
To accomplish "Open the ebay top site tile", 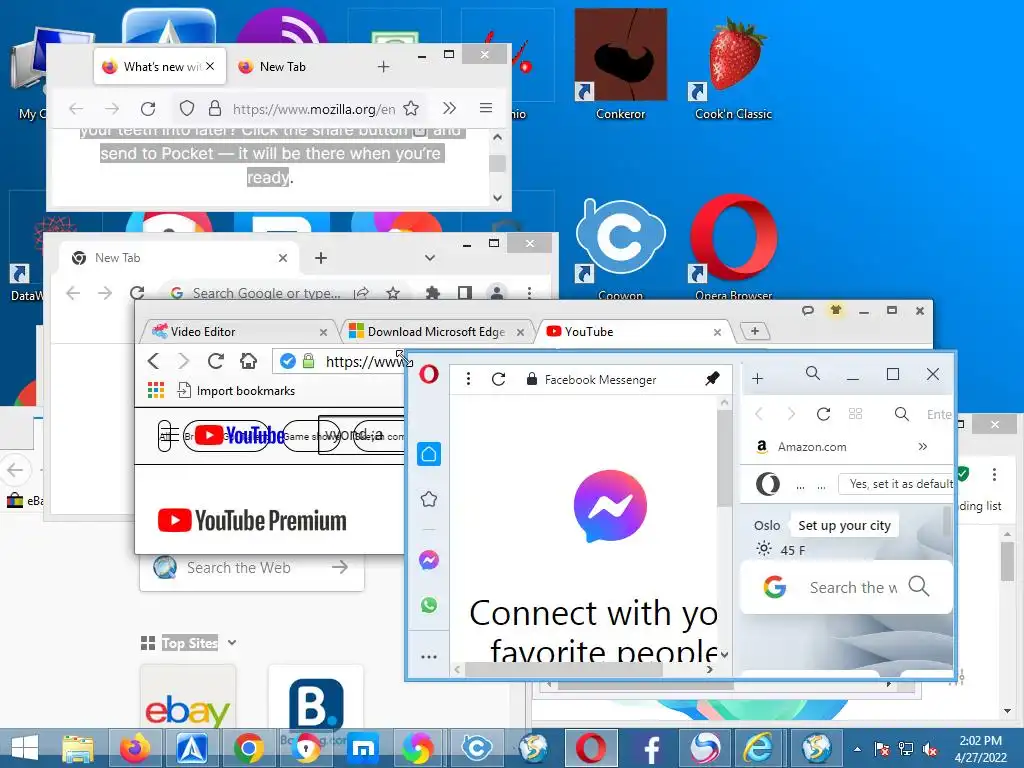I will (187, 697).
